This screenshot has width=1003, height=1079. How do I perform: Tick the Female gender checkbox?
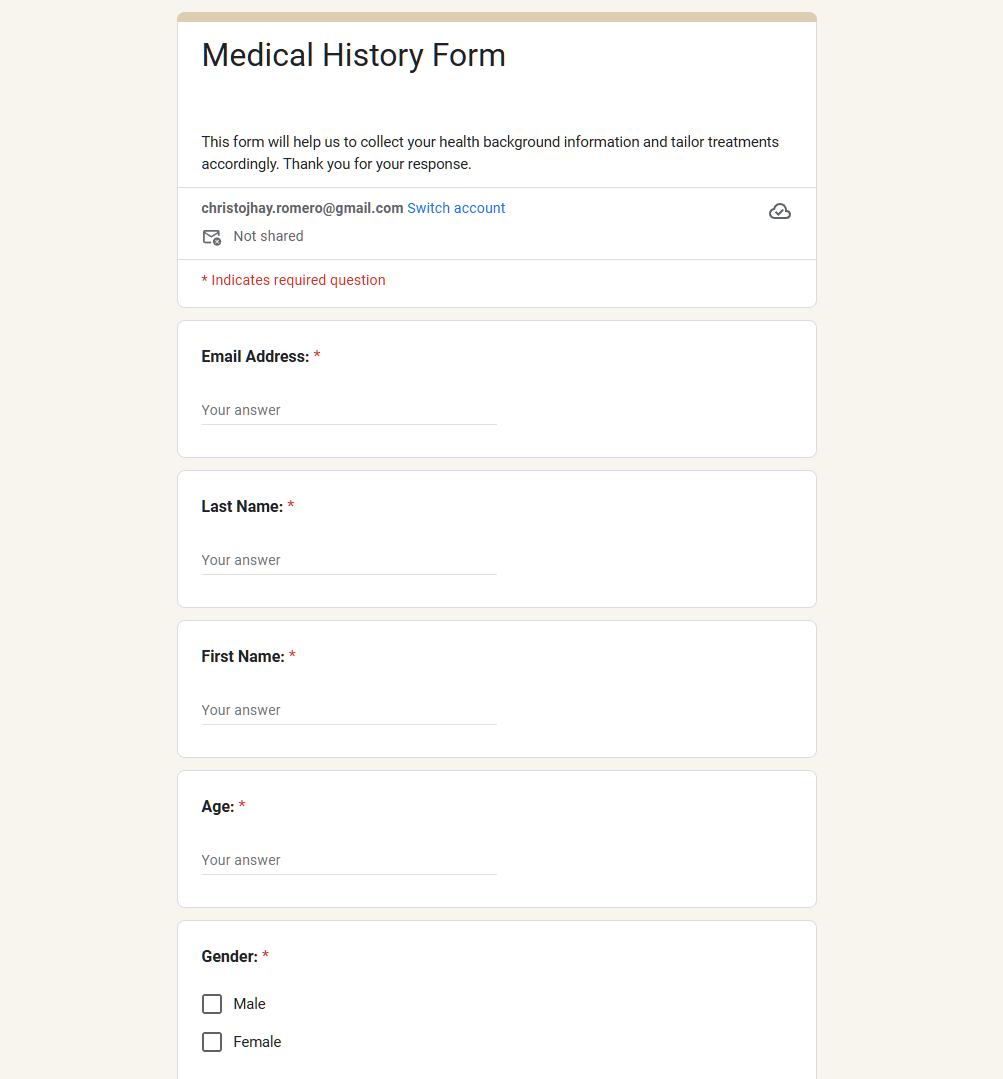pyautogui.click(x=212, y=1042)
